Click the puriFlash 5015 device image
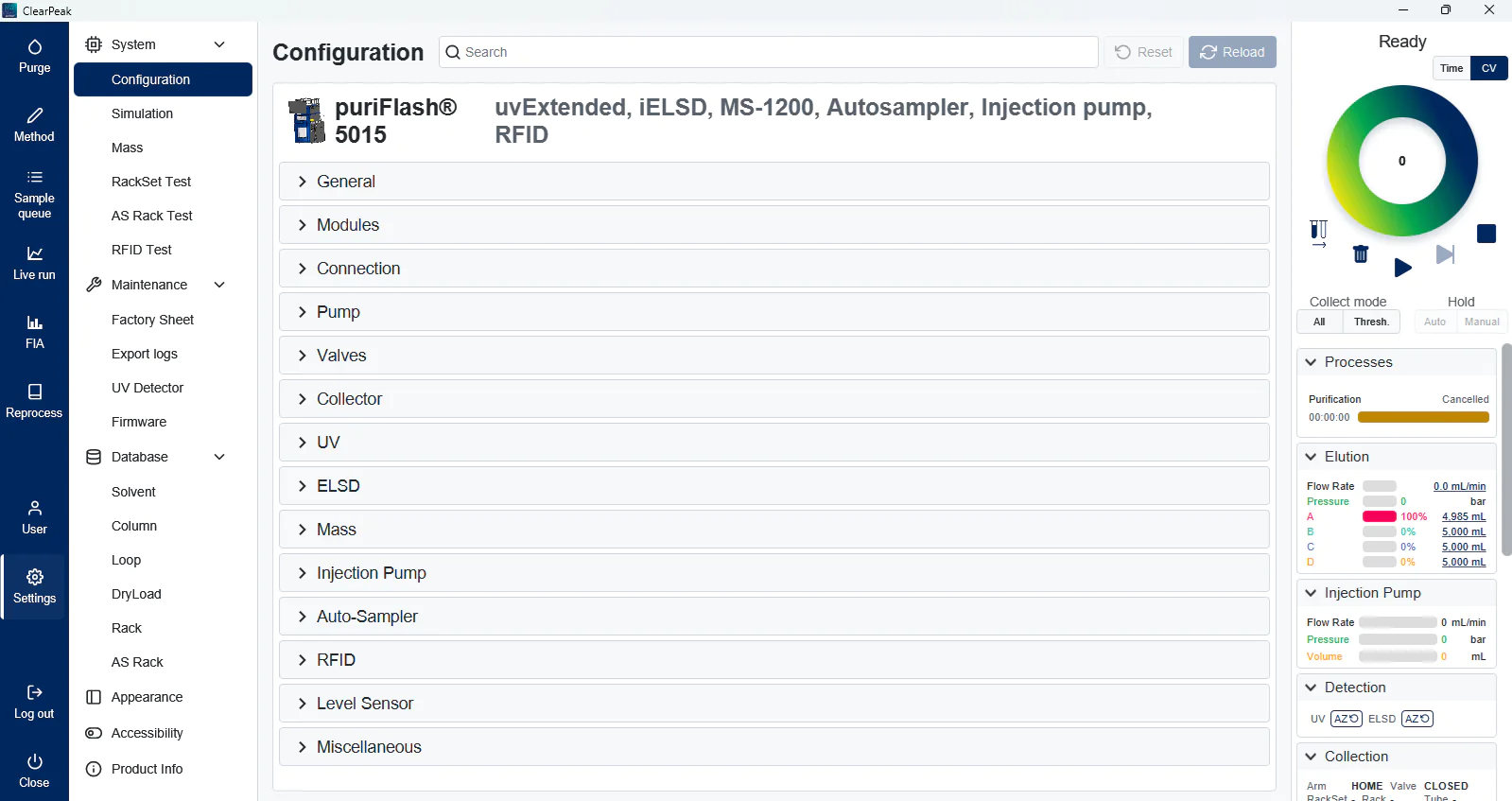The height and width of the screenshot is (801, 1512). coord(306,121)
